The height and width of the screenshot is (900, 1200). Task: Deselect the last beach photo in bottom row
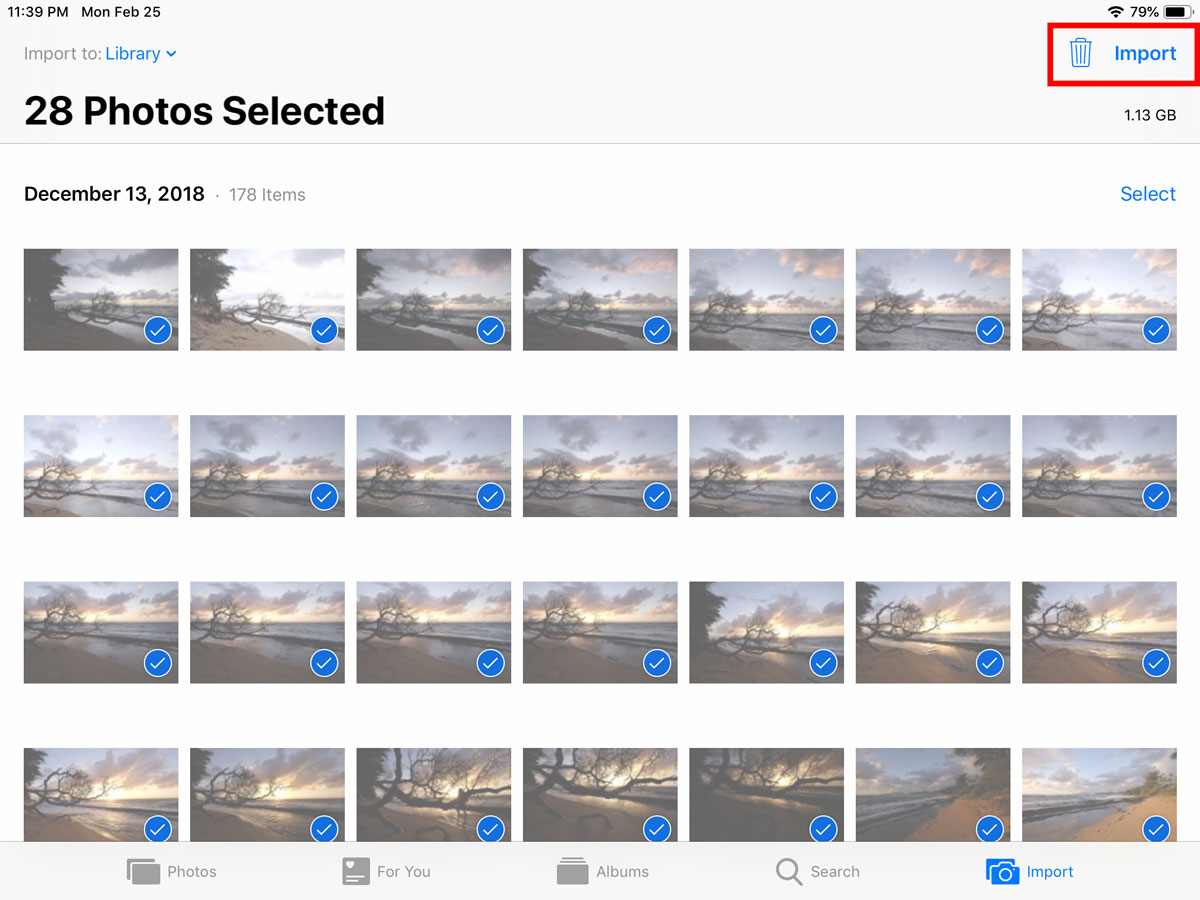pos(1156,828)
